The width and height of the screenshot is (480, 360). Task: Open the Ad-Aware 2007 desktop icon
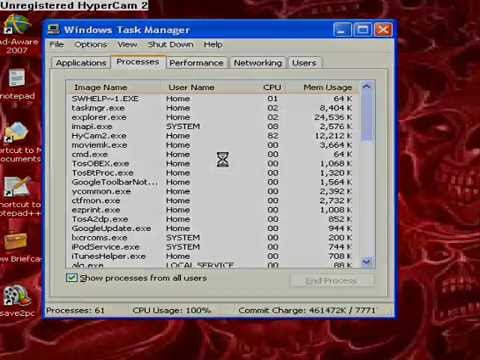click(x=17, y=34)
